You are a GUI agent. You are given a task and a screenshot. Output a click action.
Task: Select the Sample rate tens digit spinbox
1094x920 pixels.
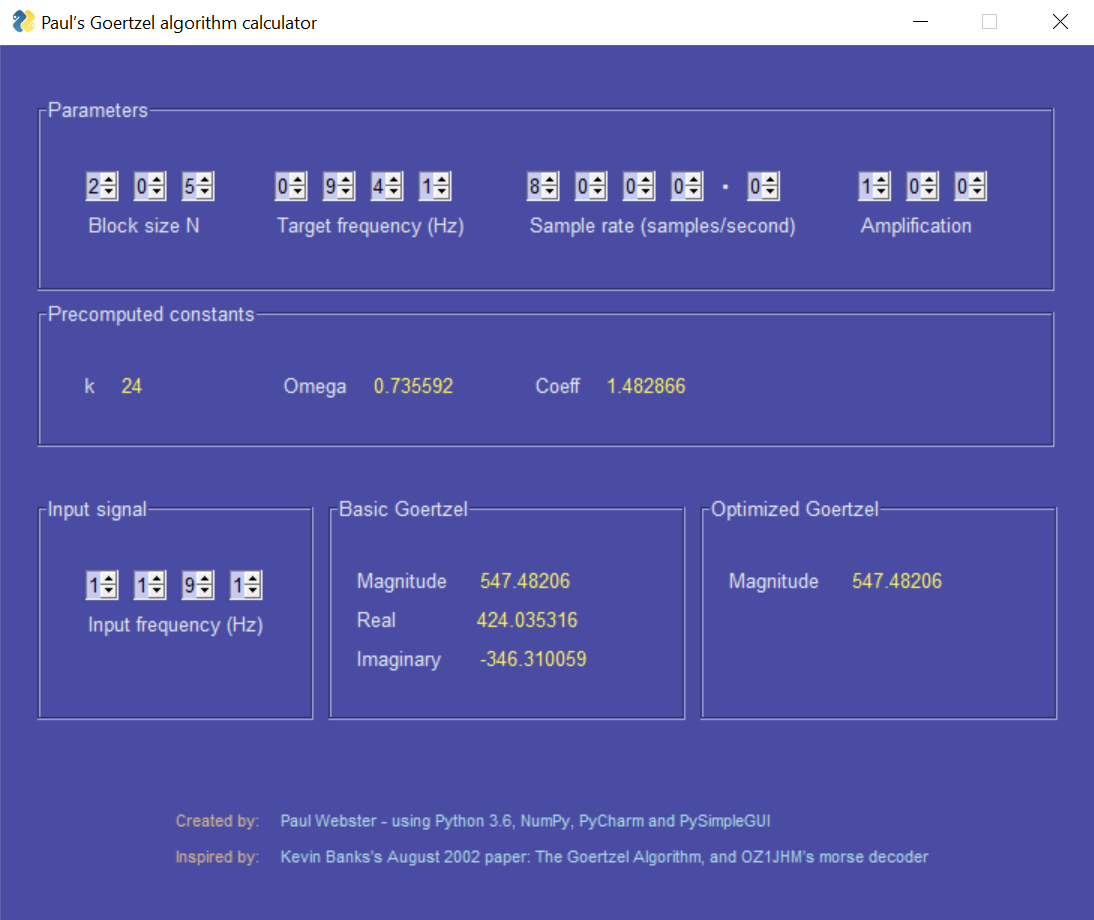(640, 186)
